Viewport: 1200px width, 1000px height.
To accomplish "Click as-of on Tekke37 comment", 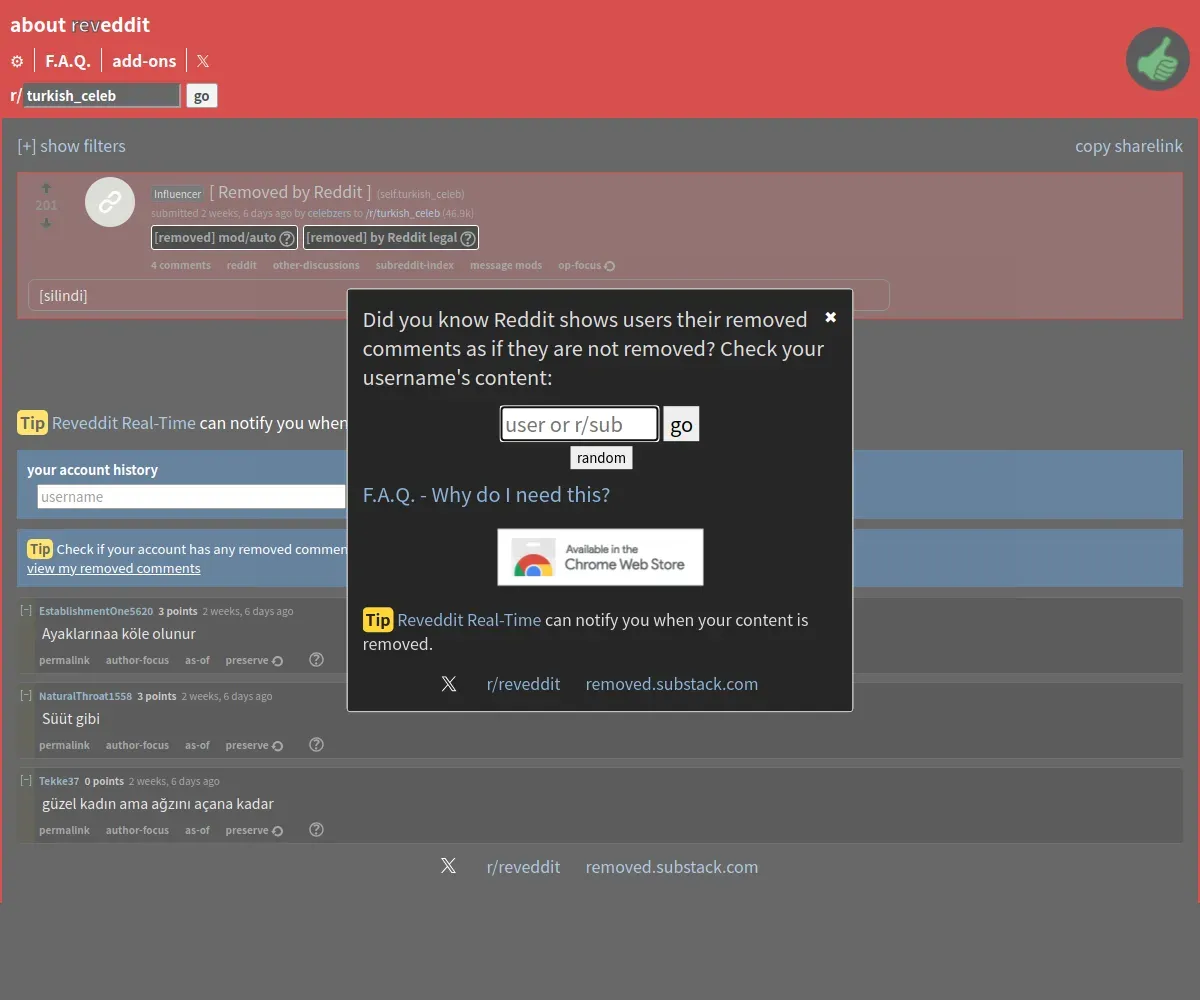I will pos(197,830).
